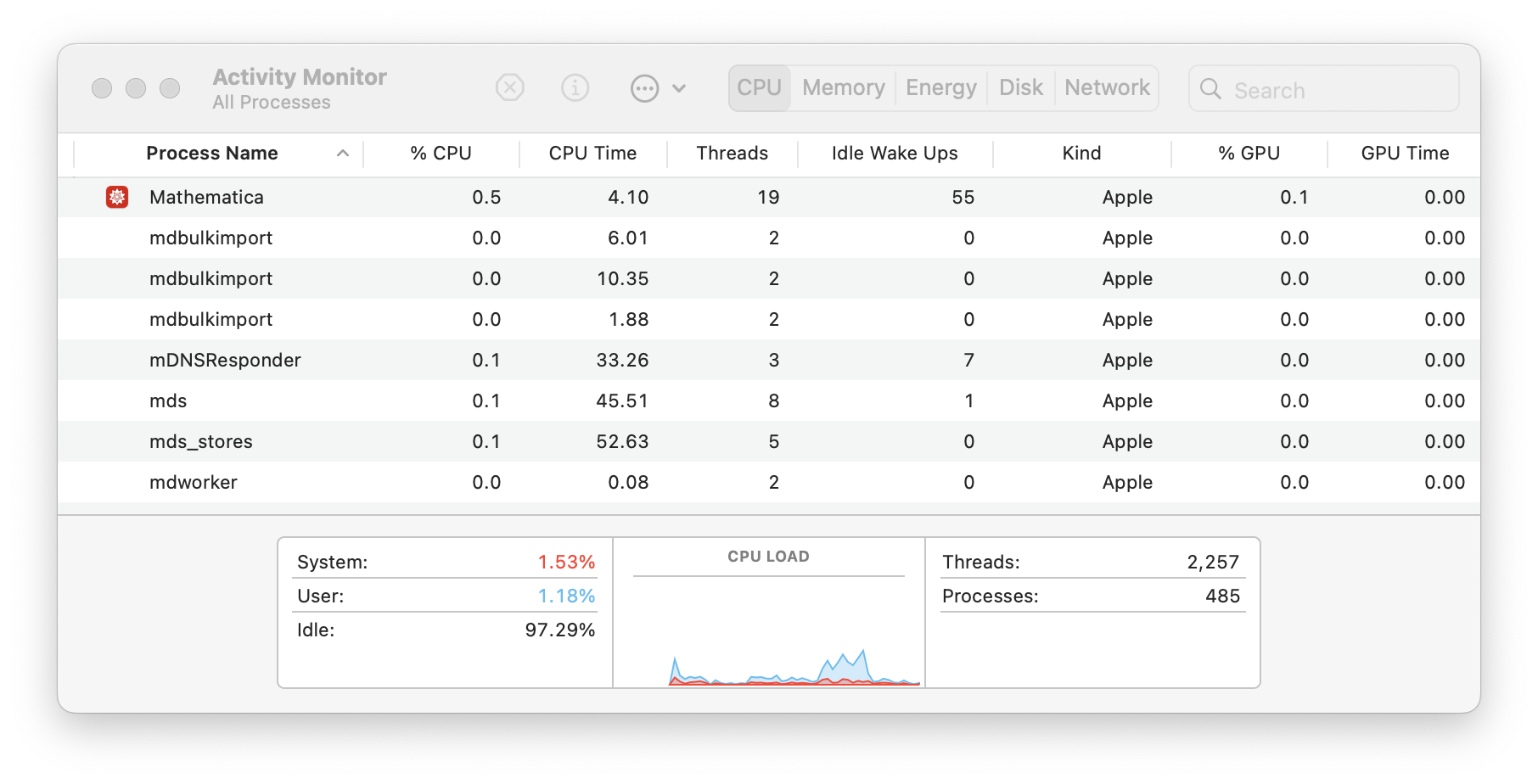Show the Network tab
The height and width of the screenshot is (784, 1538).
tap(1107, 88)
